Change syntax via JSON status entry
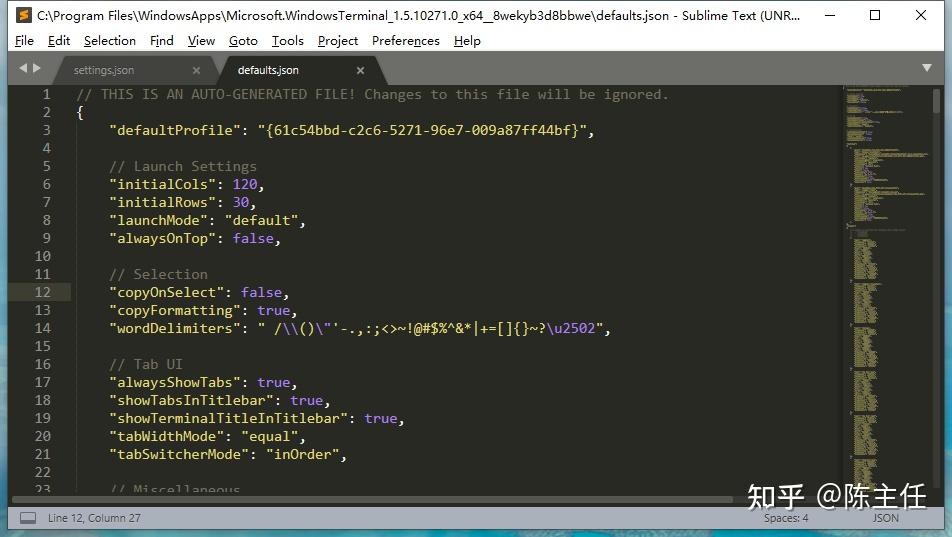Image resolution: width=952 pixels, height=537 pixels. point(885,518)
